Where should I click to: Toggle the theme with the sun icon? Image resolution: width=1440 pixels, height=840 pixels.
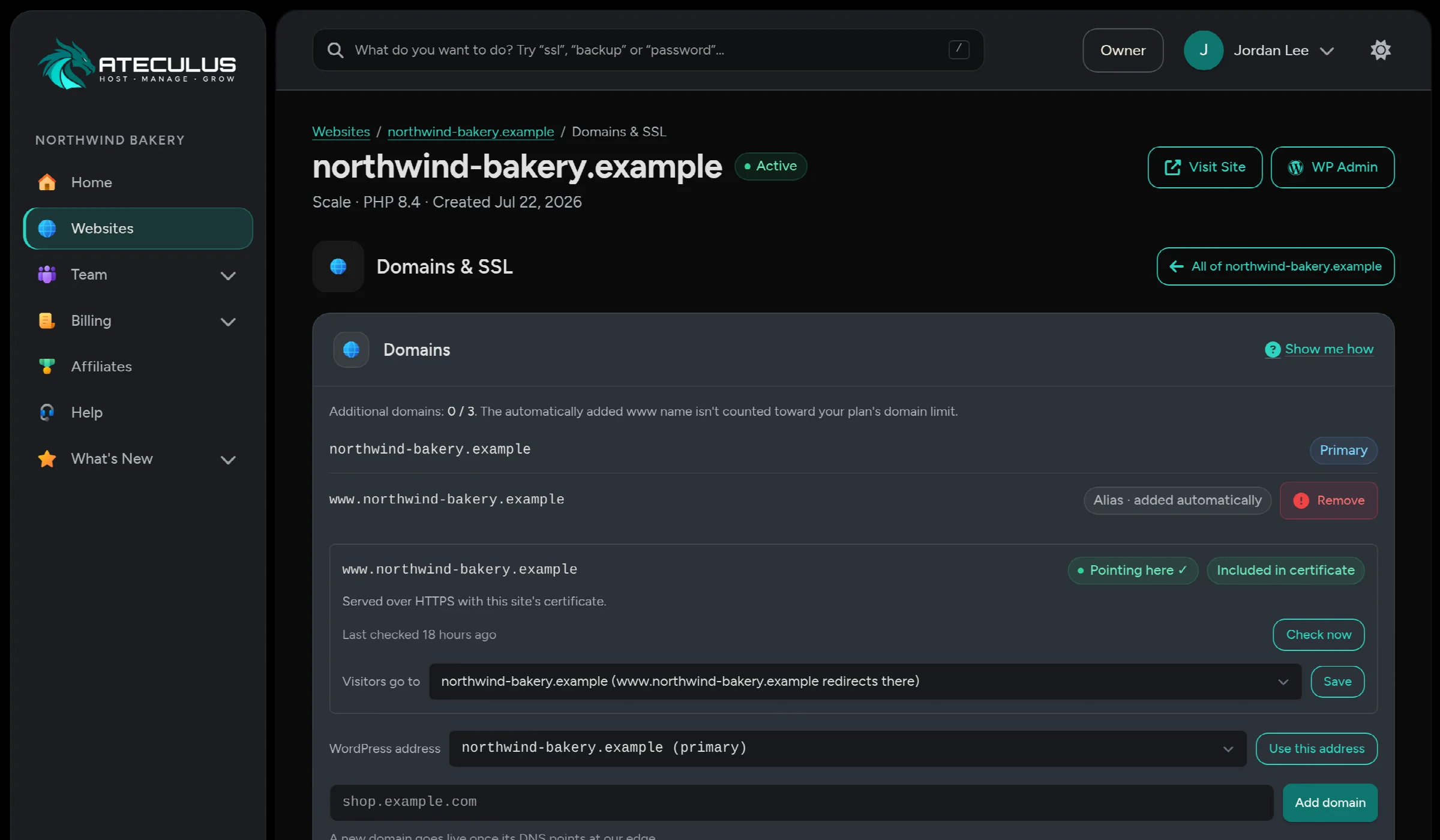coord(1381,50)
